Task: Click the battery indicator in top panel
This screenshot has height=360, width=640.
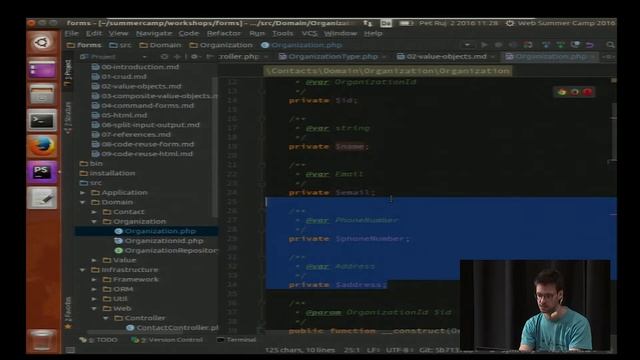Action: coord(406,23)
